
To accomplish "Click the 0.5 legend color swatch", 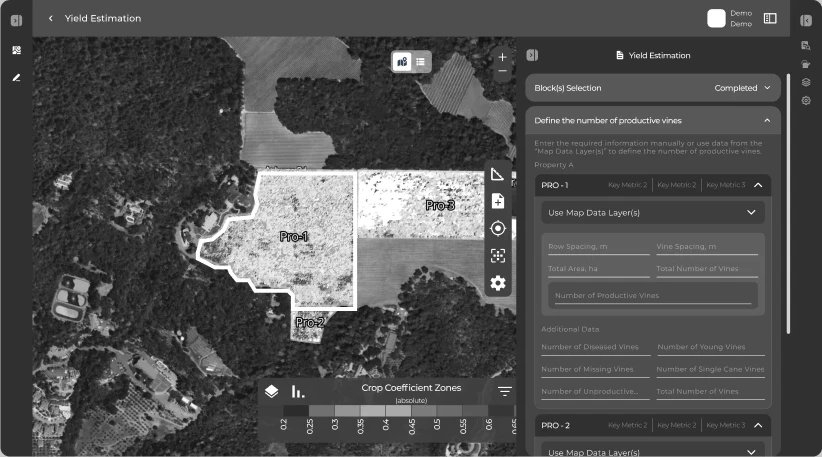I will click(x=449, y=410).
